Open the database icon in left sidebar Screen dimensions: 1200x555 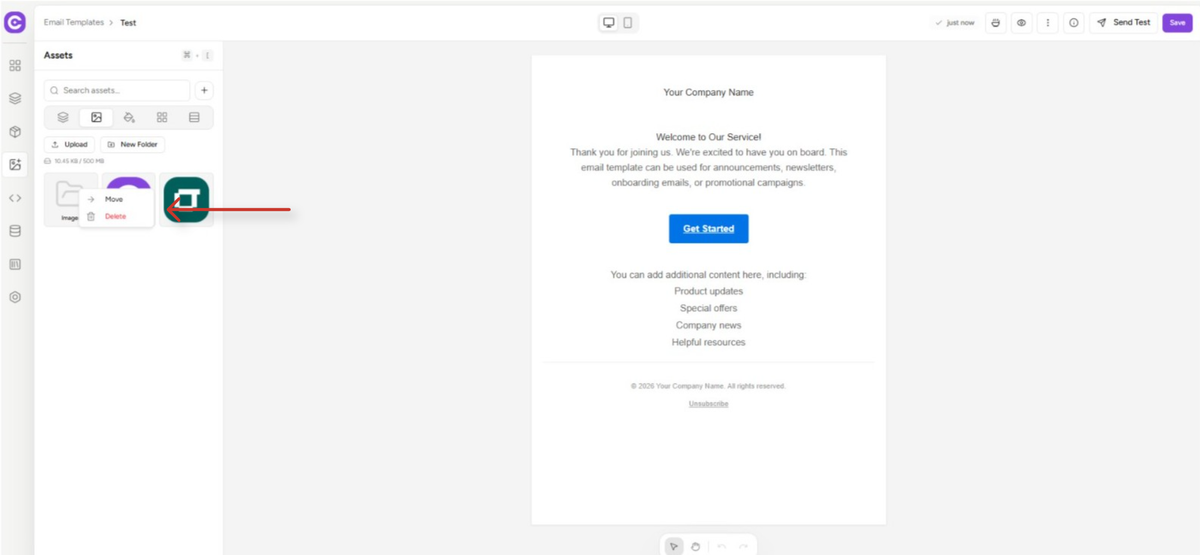[x=15, y=231]
